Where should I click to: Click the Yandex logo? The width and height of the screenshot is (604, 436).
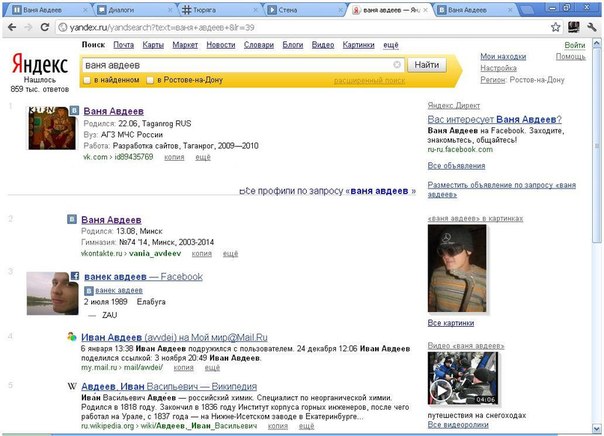[x=40, y=64]
